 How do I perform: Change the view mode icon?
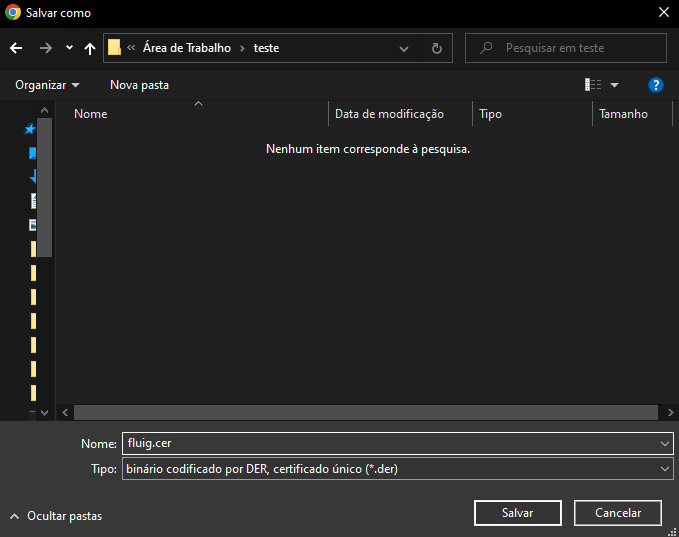click(593, 85)
